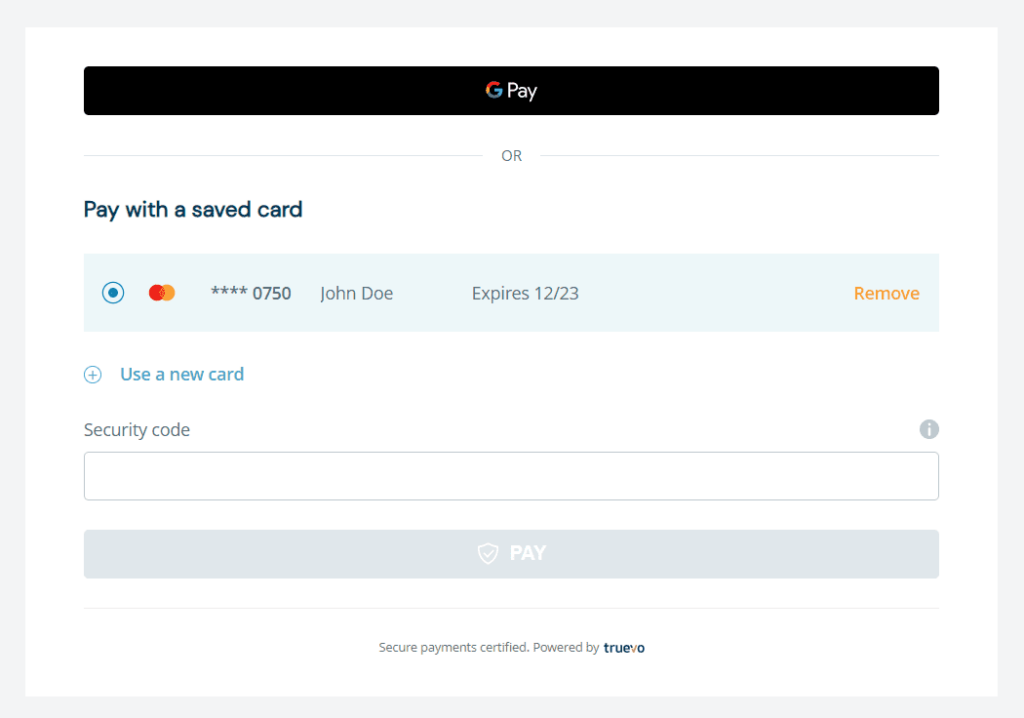Click the shield icon inside the PAY button
Viewport: 1024px width, 718px height.
[x=487, y=553]
